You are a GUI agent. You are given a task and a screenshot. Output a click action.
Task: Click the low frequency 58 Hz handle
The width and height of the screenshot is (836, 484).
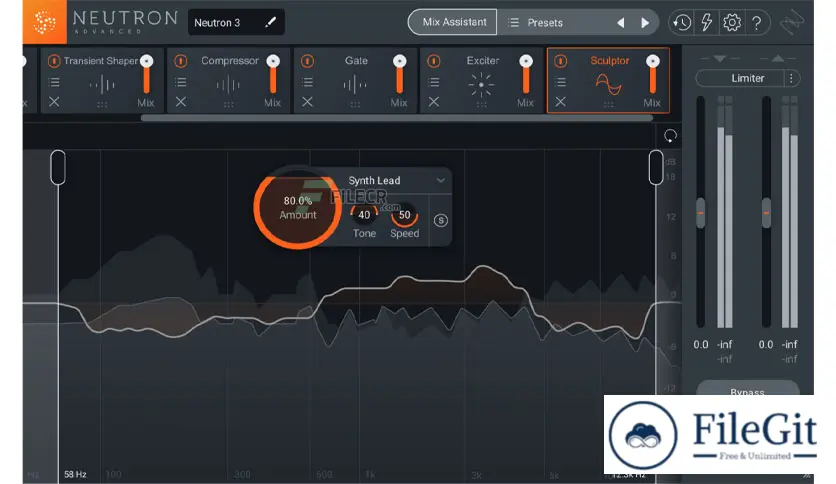[58, 167]
